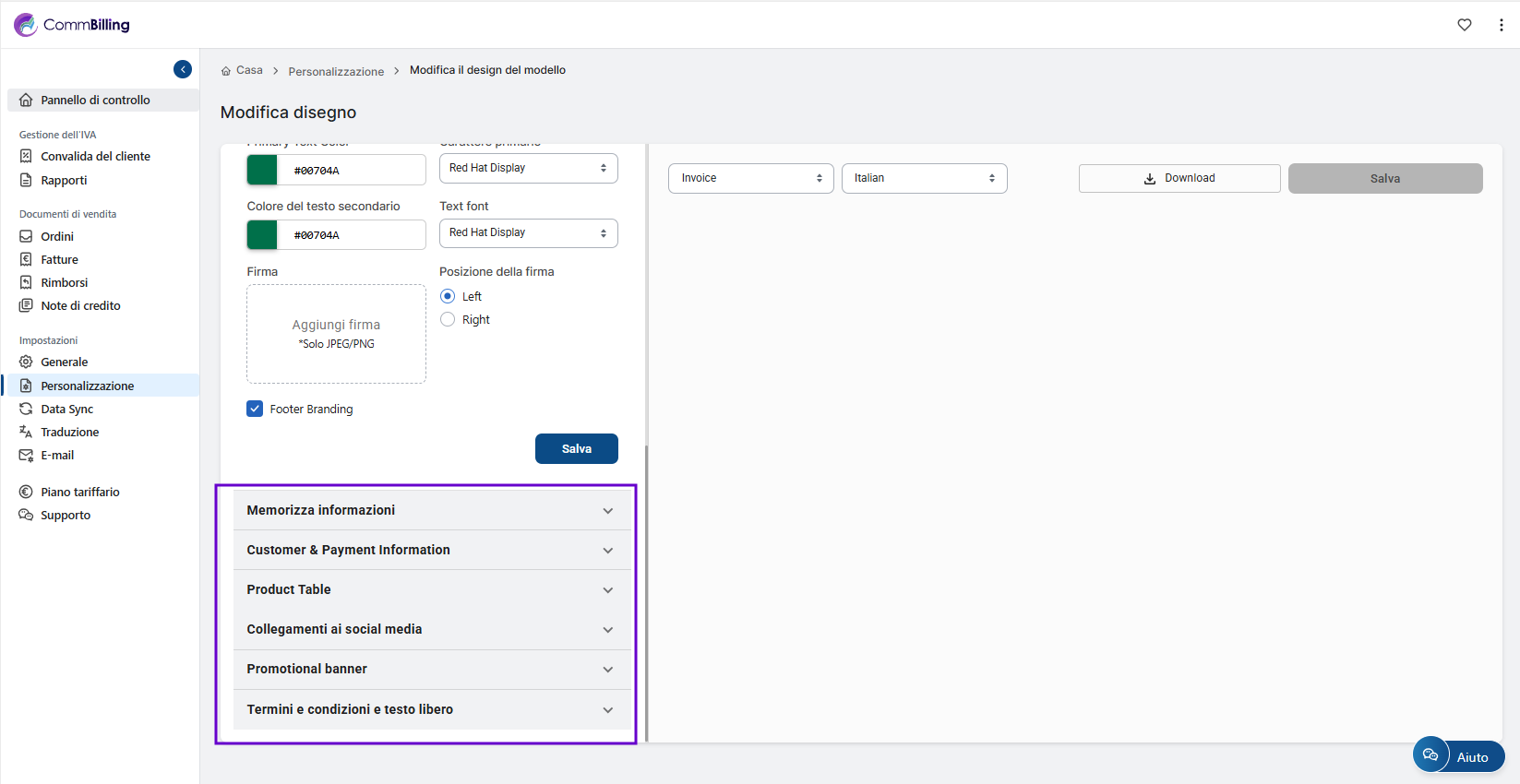Viewport: 1520px width, 784px height.
Task: Select Right signature position
Action: click(448, 319)
